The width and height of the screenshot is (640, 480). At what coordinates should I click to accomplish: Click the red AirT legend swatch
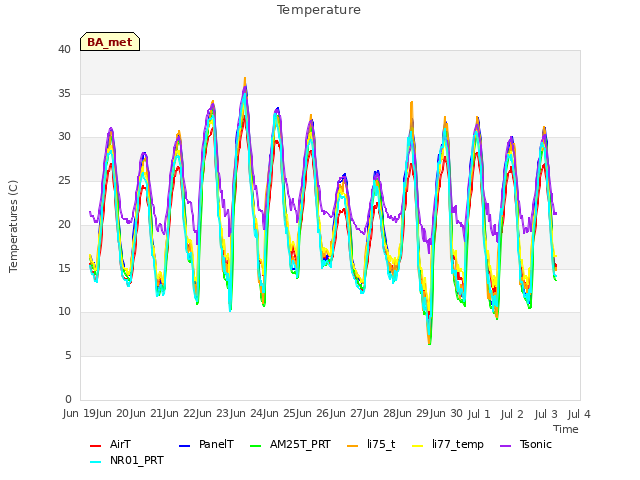tap(95, 446)
